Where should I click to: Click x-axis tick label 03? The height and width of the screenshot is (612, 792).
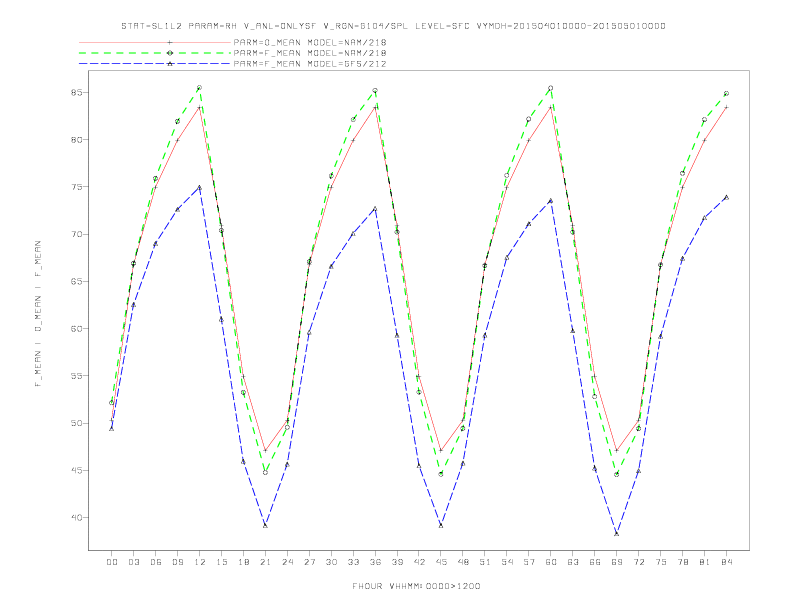pyautogui.click(x=133, y=562)
